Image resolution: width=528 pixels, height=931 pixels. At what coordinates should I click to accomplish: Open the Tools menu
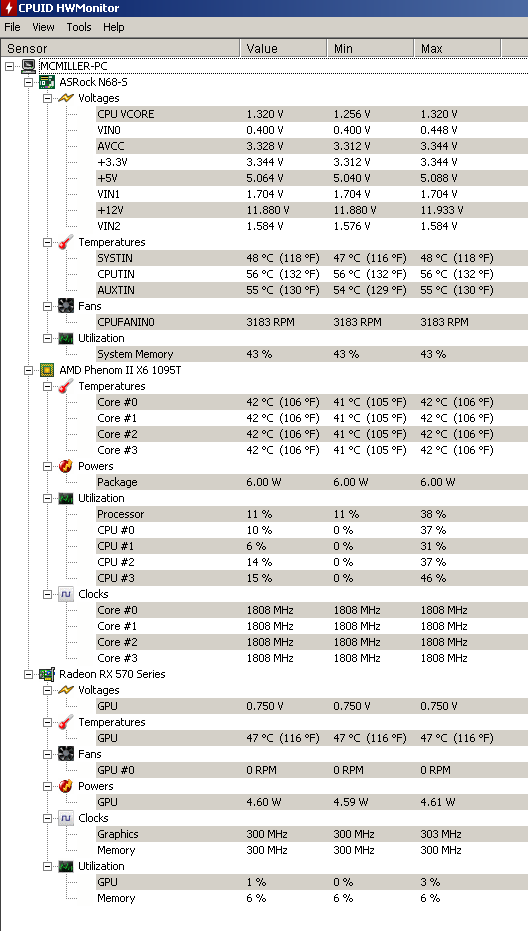[78, 27]
